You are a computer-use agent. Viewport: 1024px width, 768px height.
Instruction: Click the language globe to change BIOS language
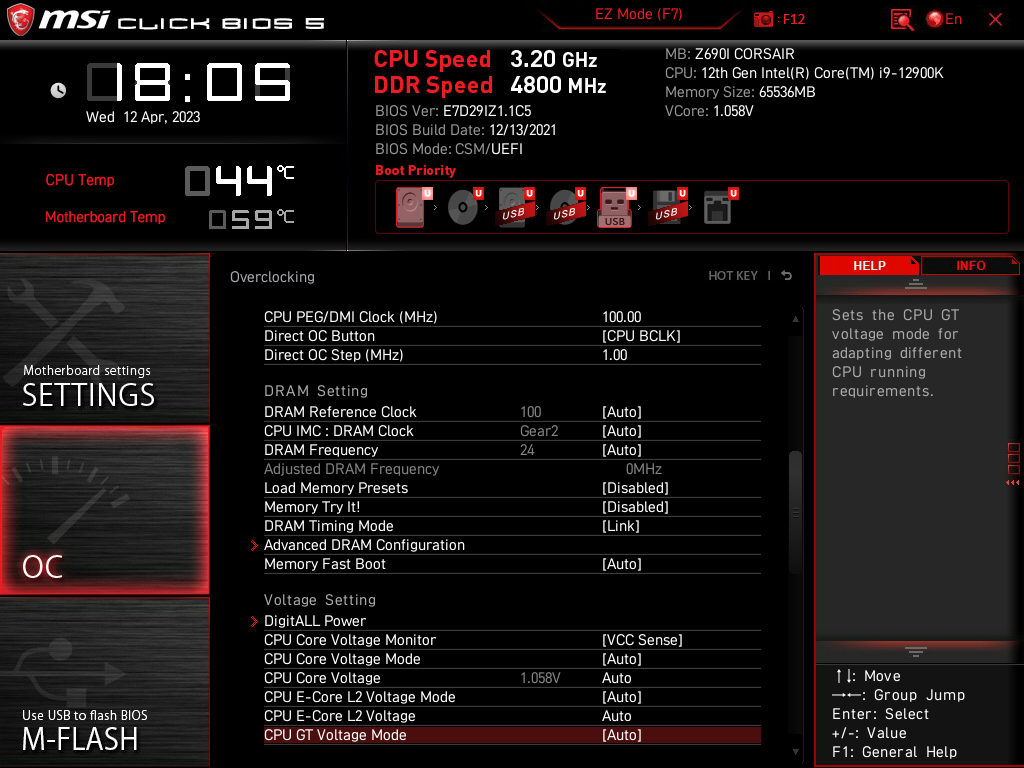pos(934,19)
